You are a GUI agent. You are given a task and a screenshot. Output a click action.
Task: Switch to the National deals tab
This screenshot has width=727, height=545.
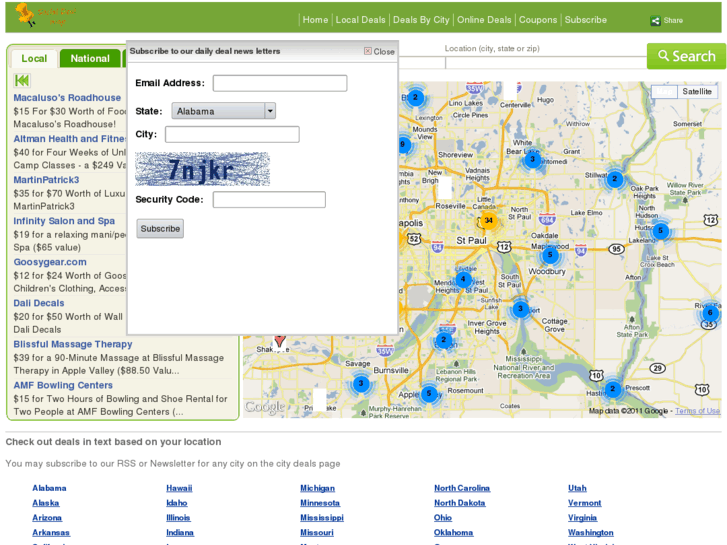90,58
